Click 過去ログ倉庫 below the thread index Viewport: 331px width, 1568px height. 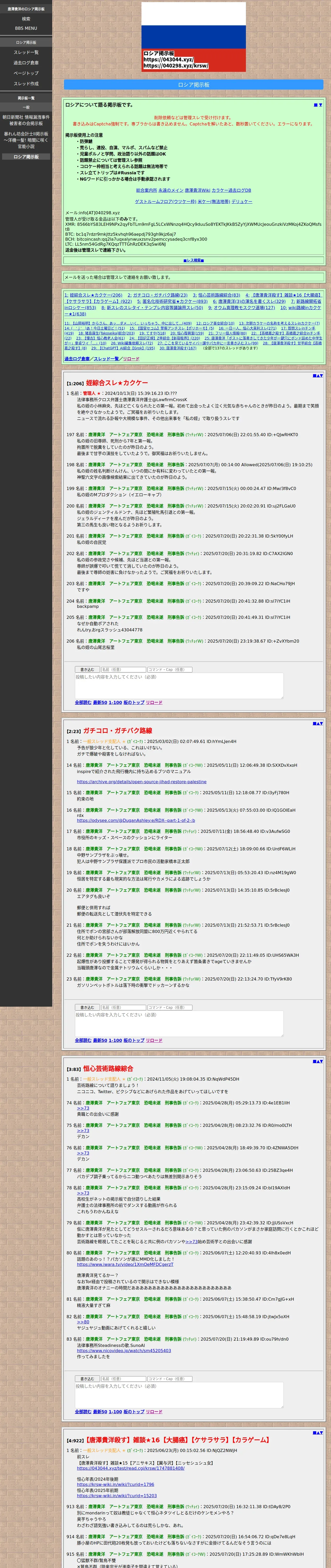tap(77, 359)
